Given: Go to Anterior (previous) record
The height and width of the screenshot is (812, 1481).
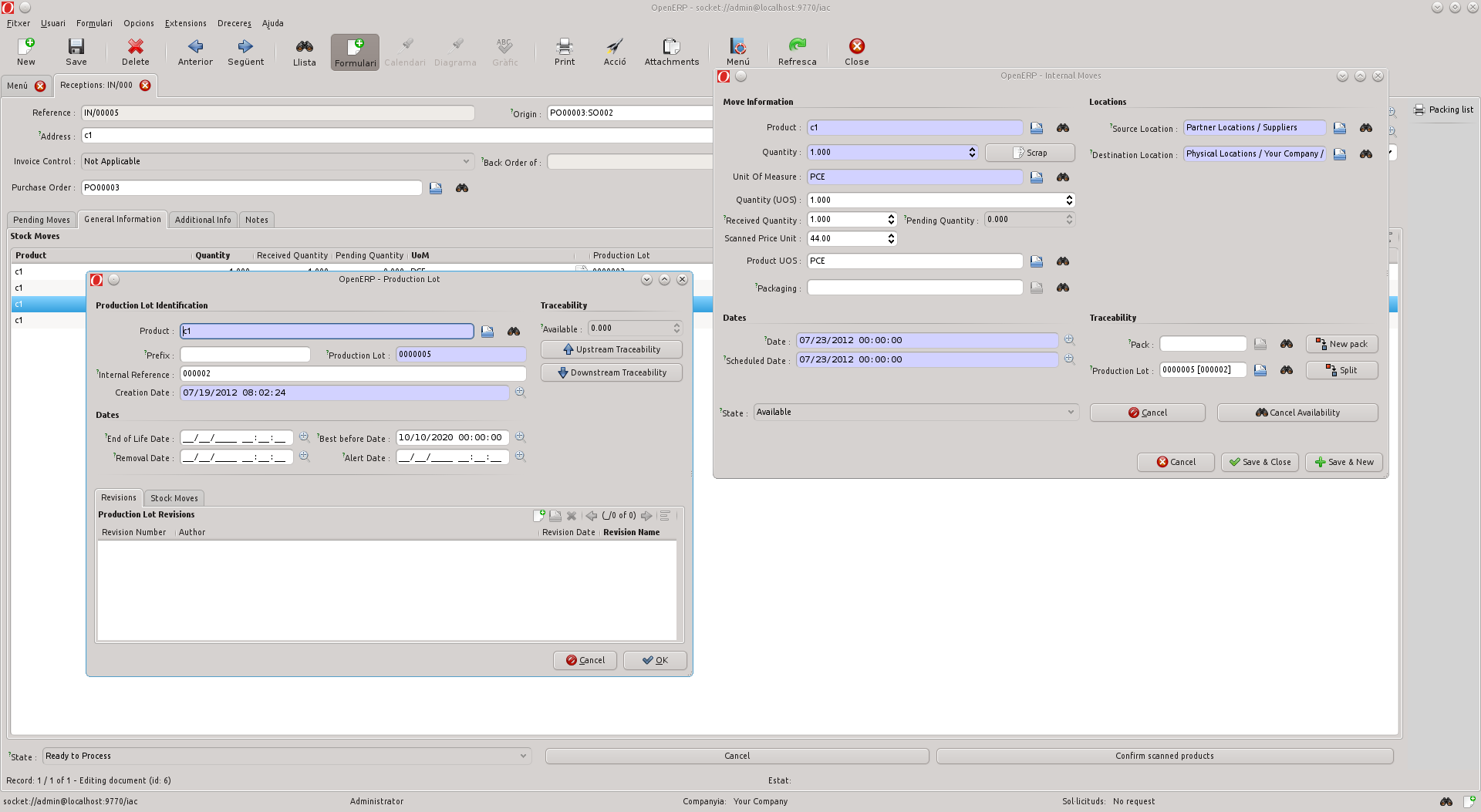Looking at the screenshot, I should pyautogui.click(x=195, y=52).
